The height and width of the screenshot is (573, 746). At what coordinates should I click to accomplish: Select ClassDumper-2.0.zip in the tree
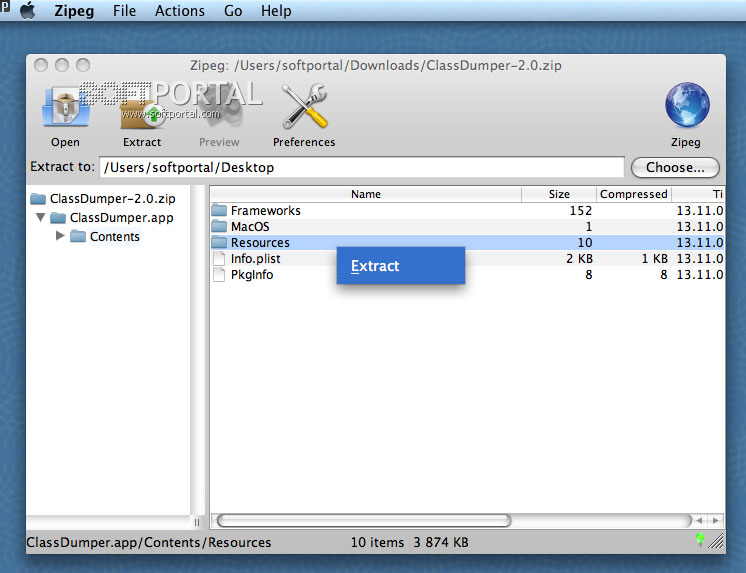coord(113,198)
